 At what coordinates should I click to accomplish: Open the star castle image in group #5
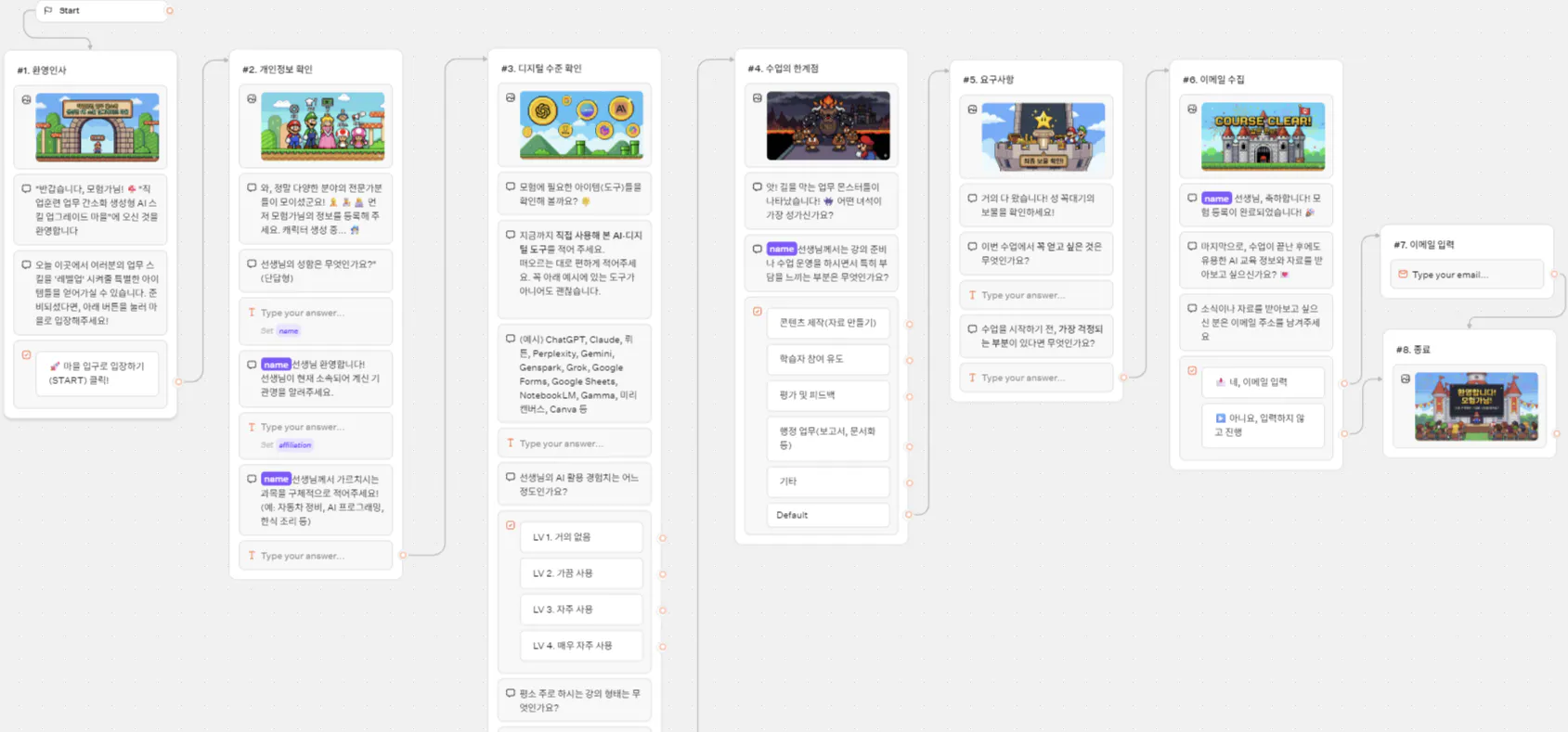[x=1043, y=136]
